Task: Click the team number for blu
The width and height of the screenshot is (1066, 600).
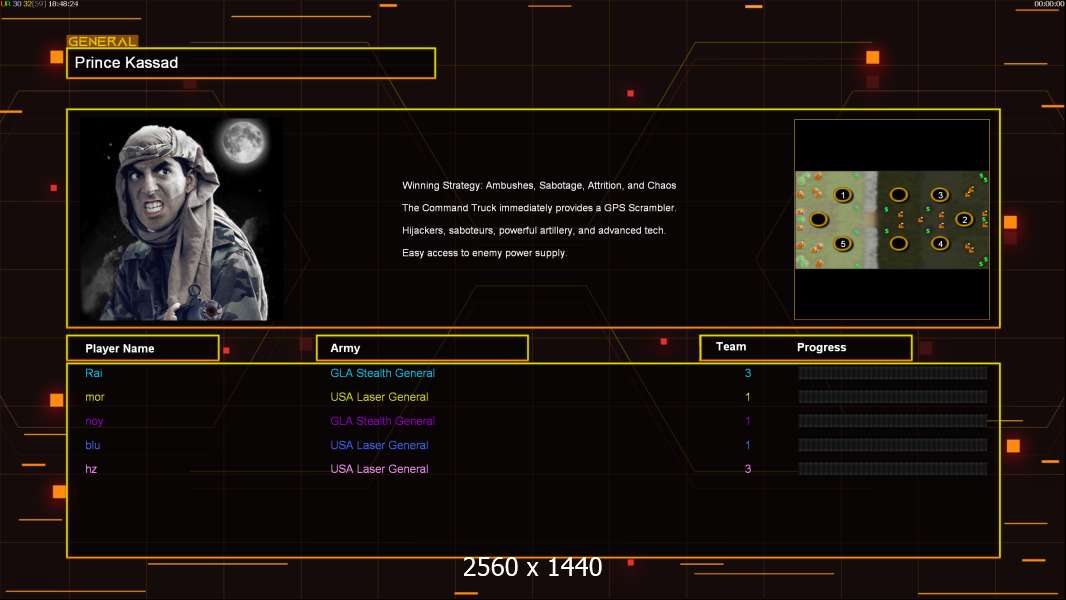Action: [747, 445]
